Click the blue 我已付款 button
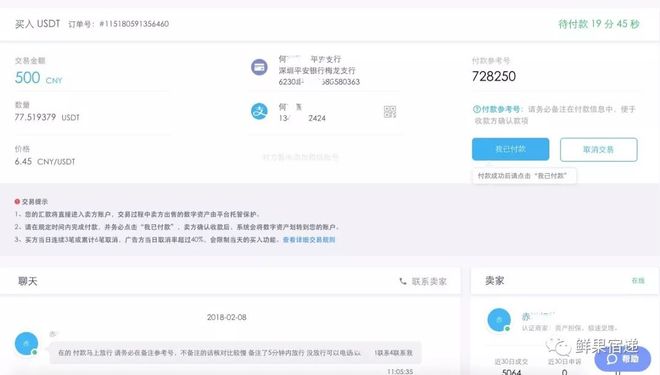 [x=510, y=149]
